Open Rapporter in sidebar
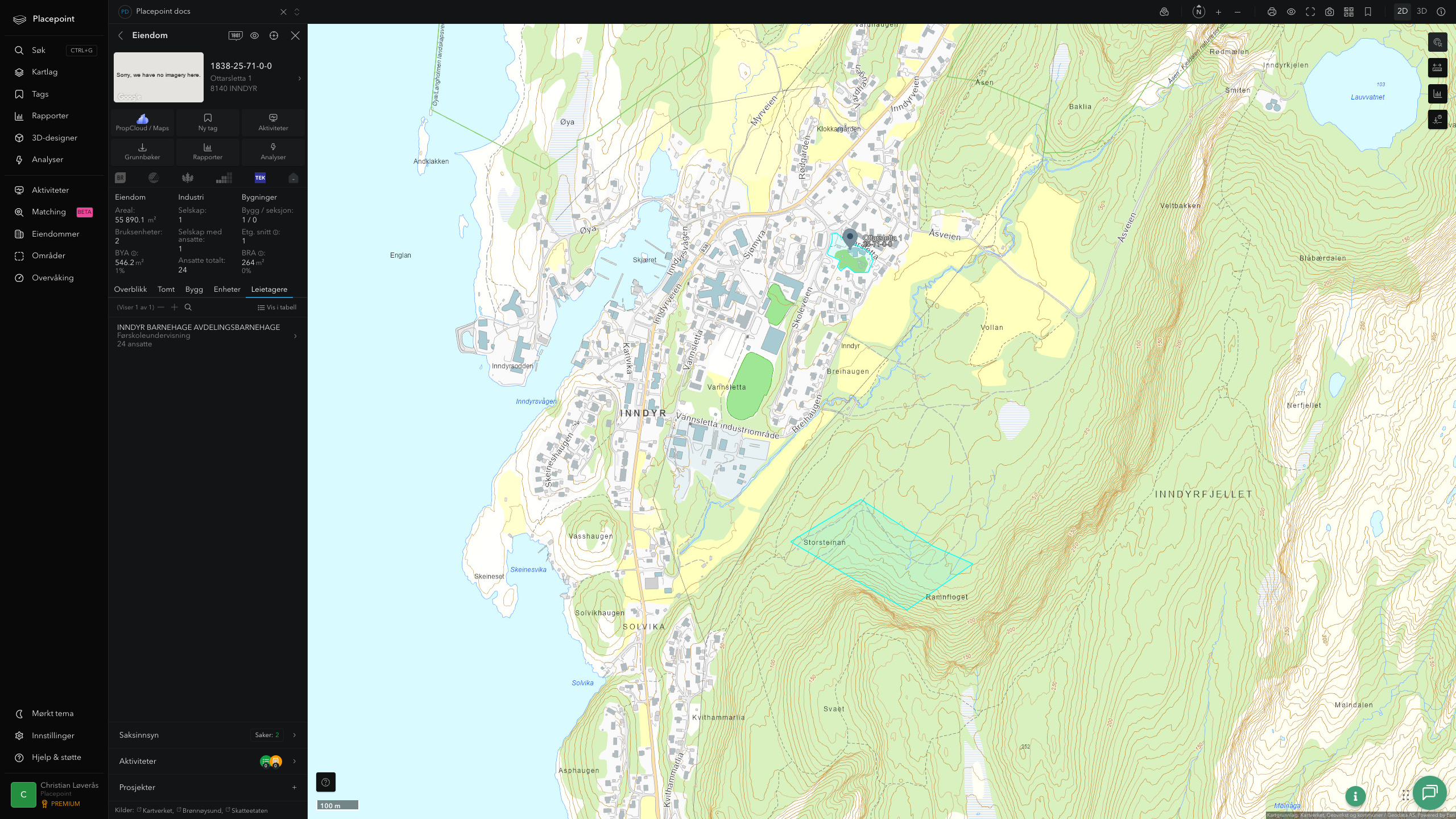 click(x=55, y=116)
